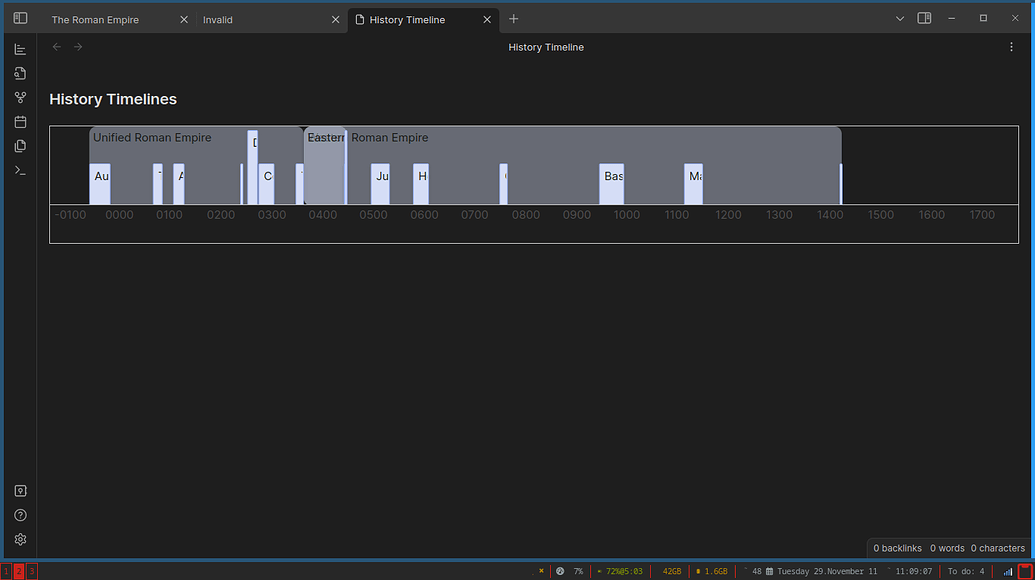Open the quick switcher file-search icon

click(x=20, y=73)
